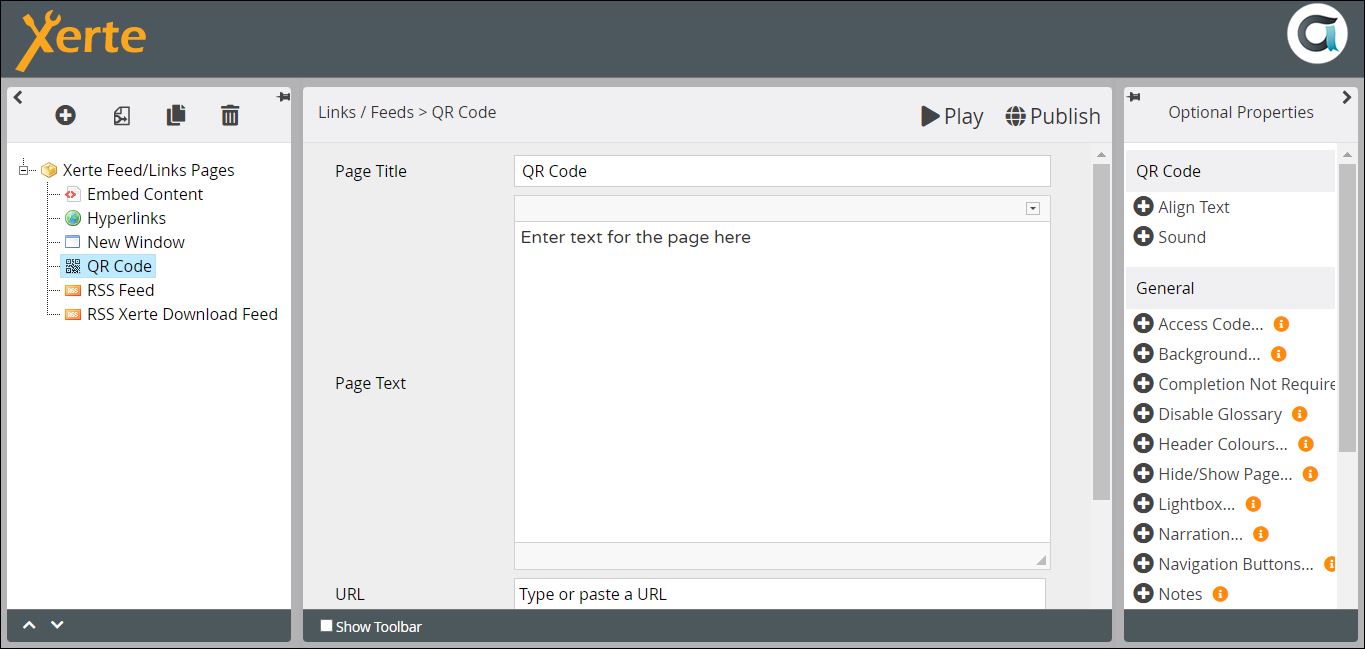Image resolution: width=1365 pixels, height=649 pixels.
Task: Click the delete trash can icon
Action: [230, 115]
